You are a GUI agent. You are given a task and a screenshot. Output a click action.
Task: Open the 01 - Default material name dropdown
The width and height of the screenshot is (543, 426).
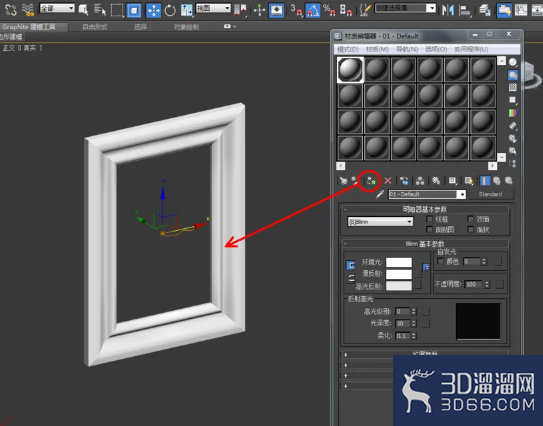click(427, 194)
